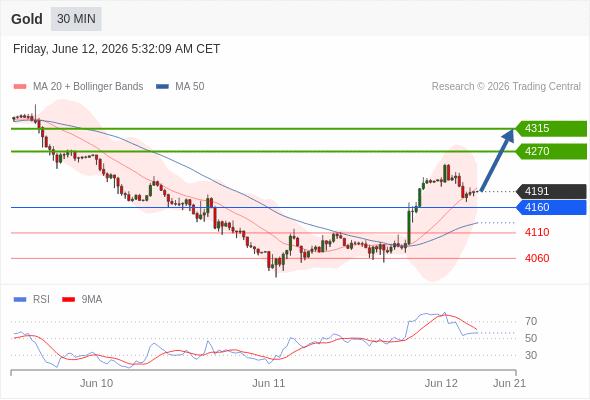Click the Jun 10 date axis label
Screen dimensions: 590x400
click(96, 383)
